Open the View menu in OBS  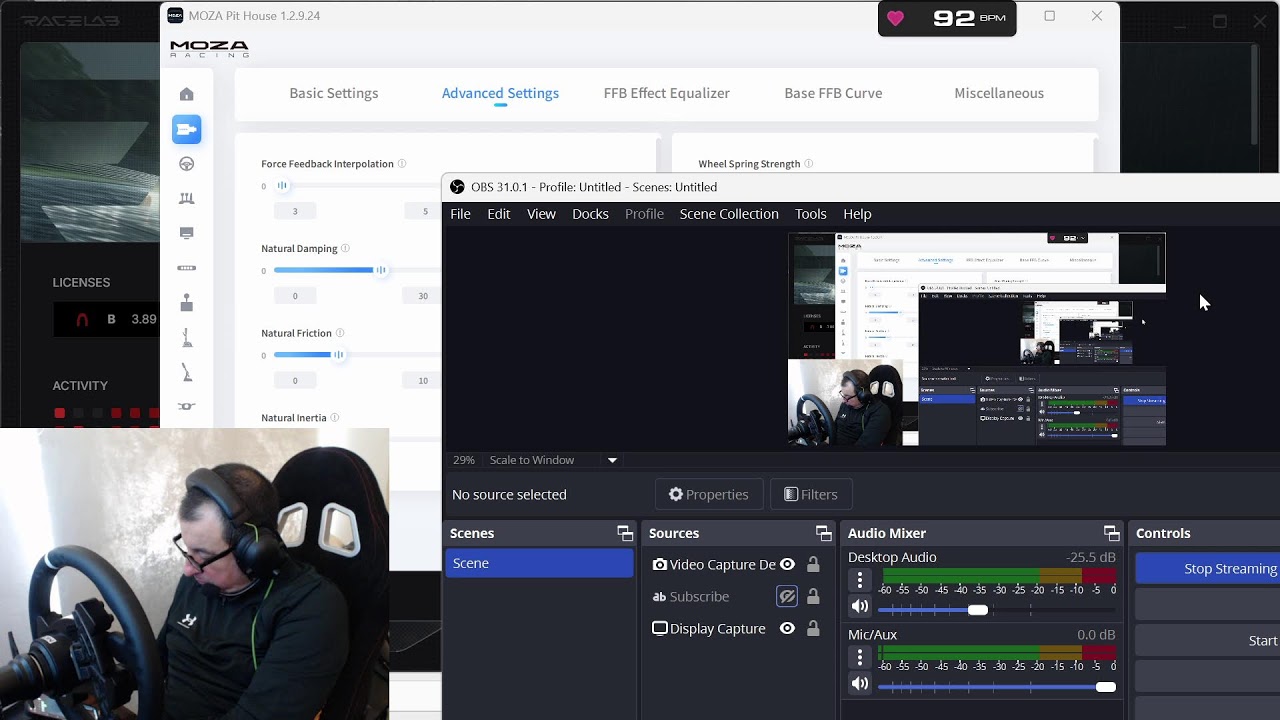coord(541,214)
